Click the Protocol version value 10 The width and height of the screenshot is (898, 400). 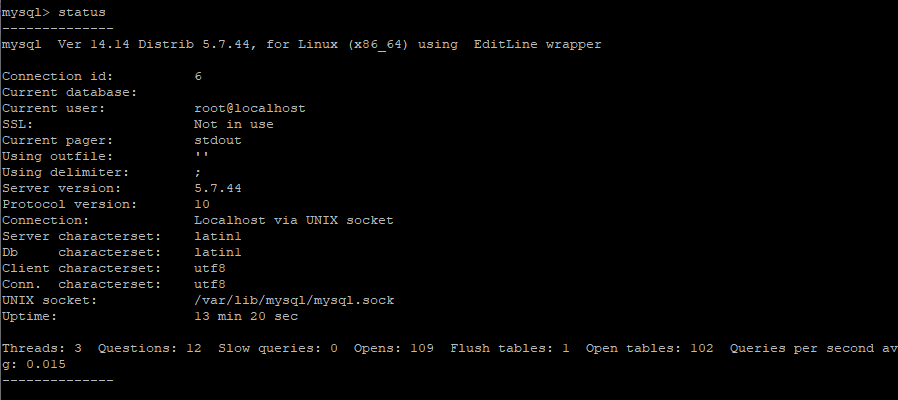pos(201,204)
